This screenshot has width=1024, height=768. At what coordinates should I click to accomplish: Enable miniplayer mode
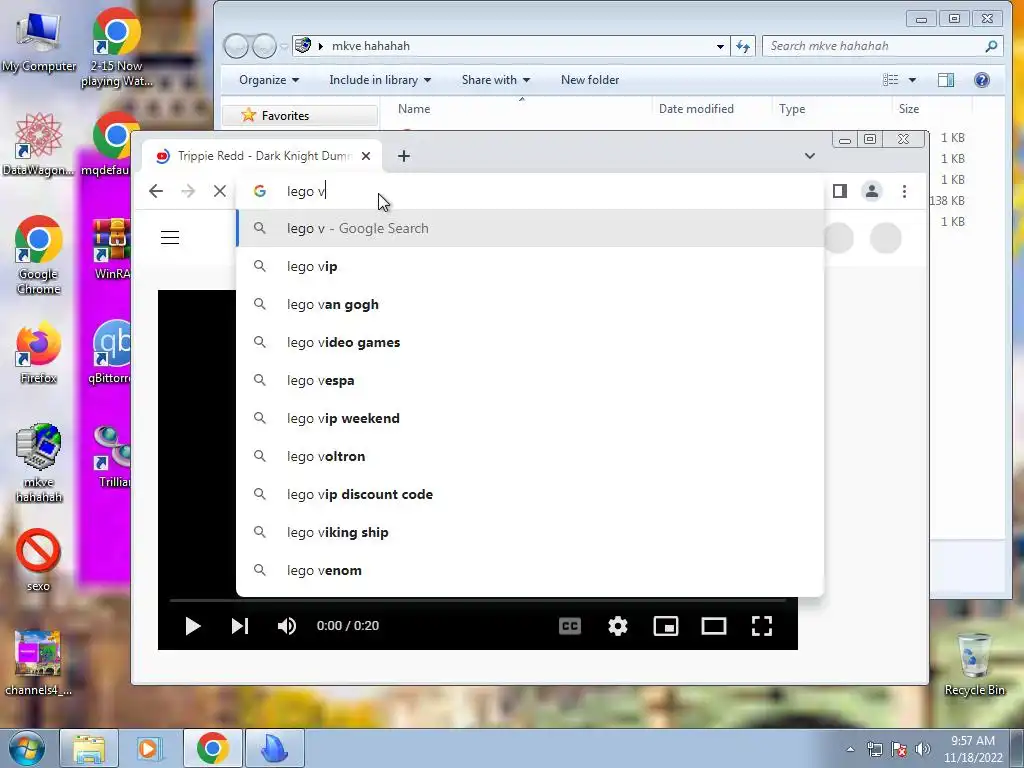665,626
